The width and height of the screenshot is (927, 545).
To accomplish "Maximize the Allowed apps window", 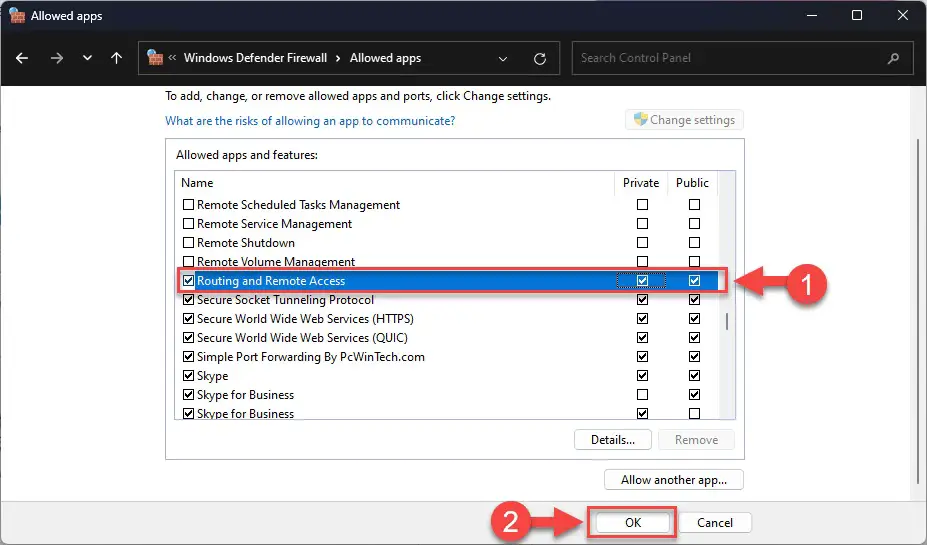I will pyautogui.click(x=857, y=15).
